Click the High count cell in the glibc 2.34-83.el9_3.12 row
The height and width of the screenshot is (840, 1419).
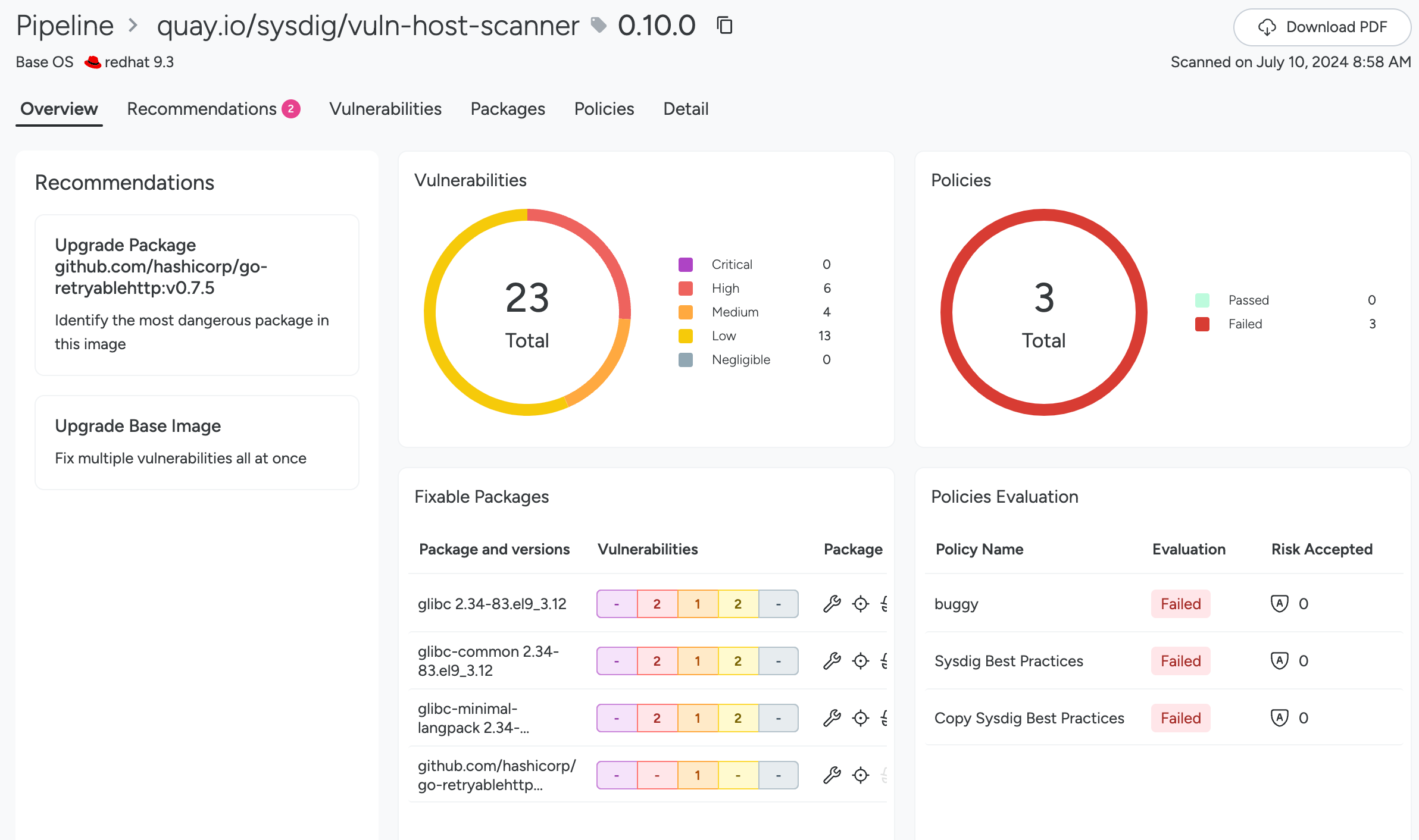[657, 604]
